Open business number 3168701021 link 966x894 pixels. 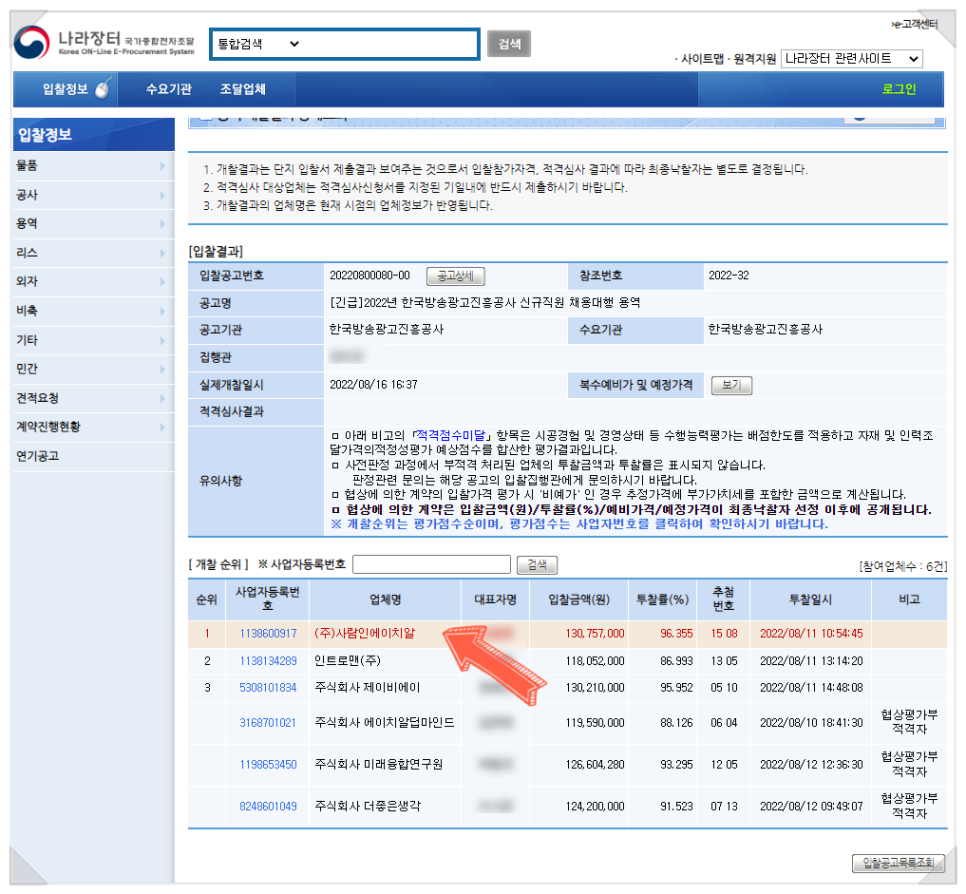tap(268, 723)
